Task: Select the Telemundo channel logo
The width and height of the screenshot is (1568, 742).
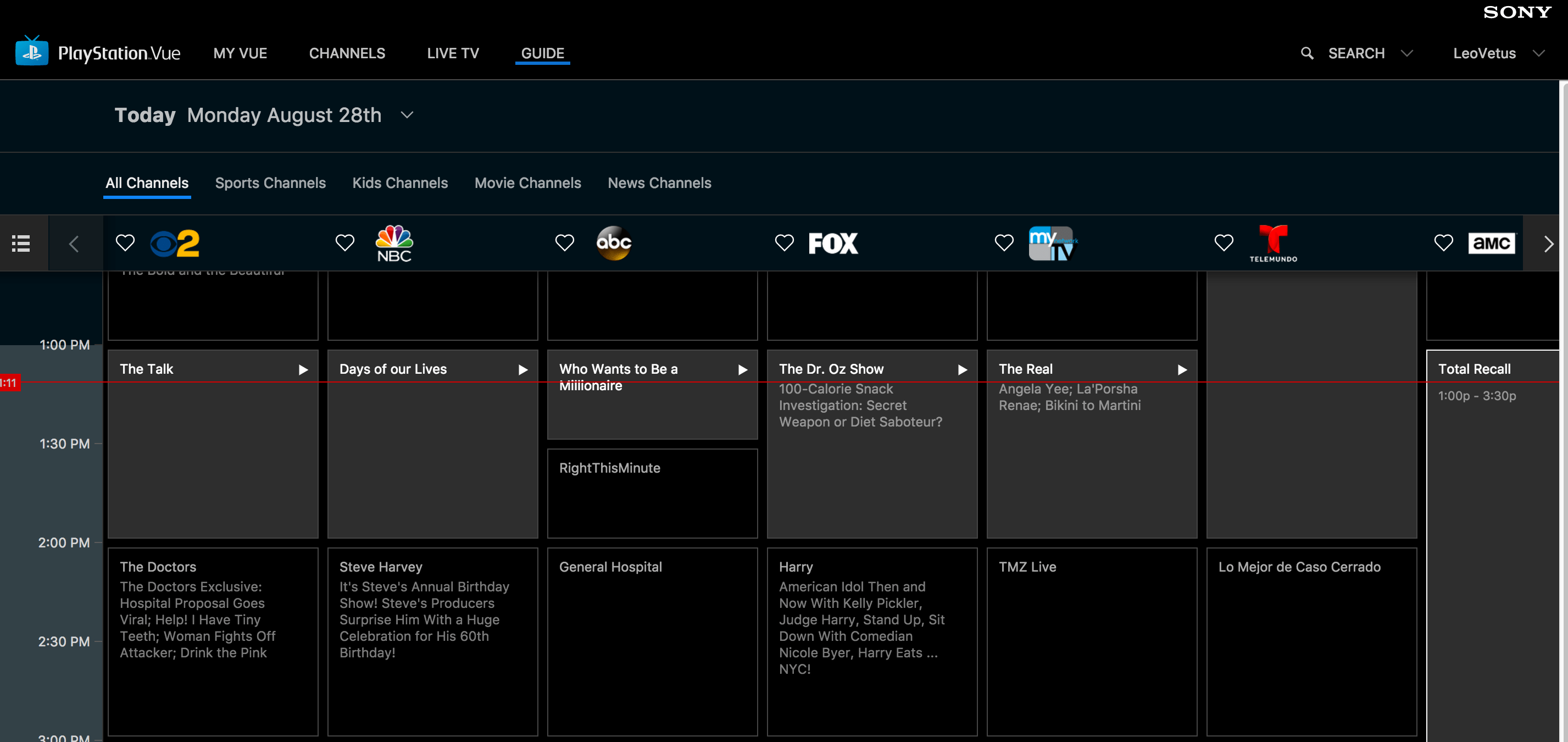Action: click(x=1273, y=243)
